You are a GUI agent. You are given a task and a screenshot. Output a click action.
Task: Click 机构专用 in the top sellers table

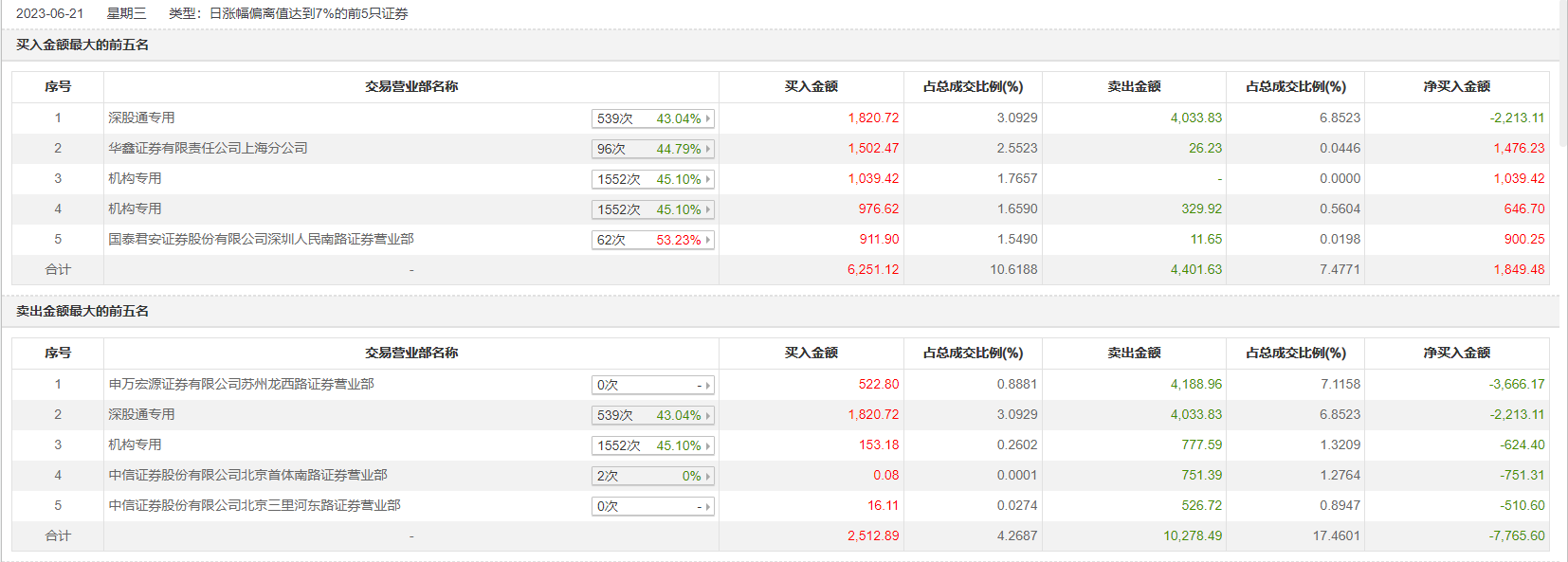[135, 444]
